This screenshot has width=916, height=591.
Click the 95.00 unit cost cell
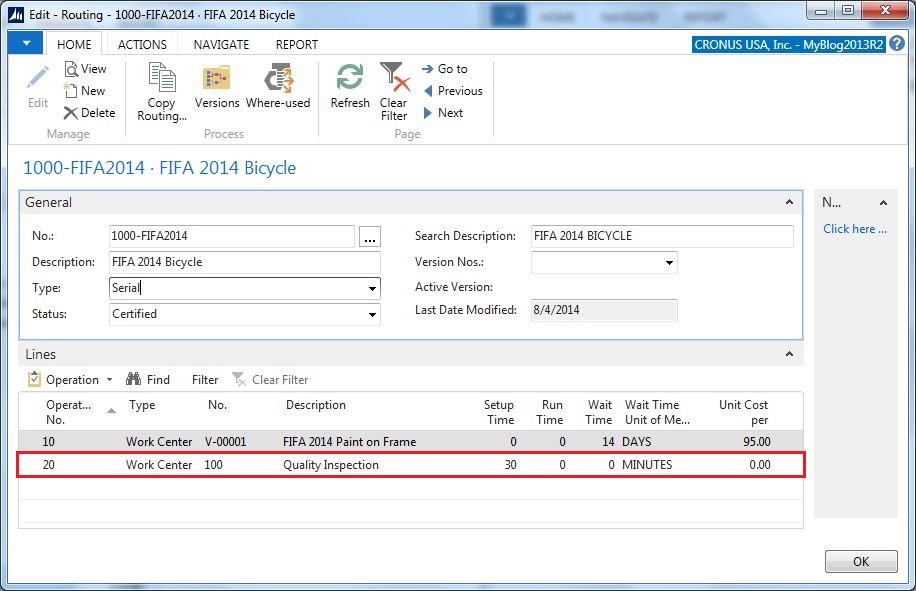point(757,442)
